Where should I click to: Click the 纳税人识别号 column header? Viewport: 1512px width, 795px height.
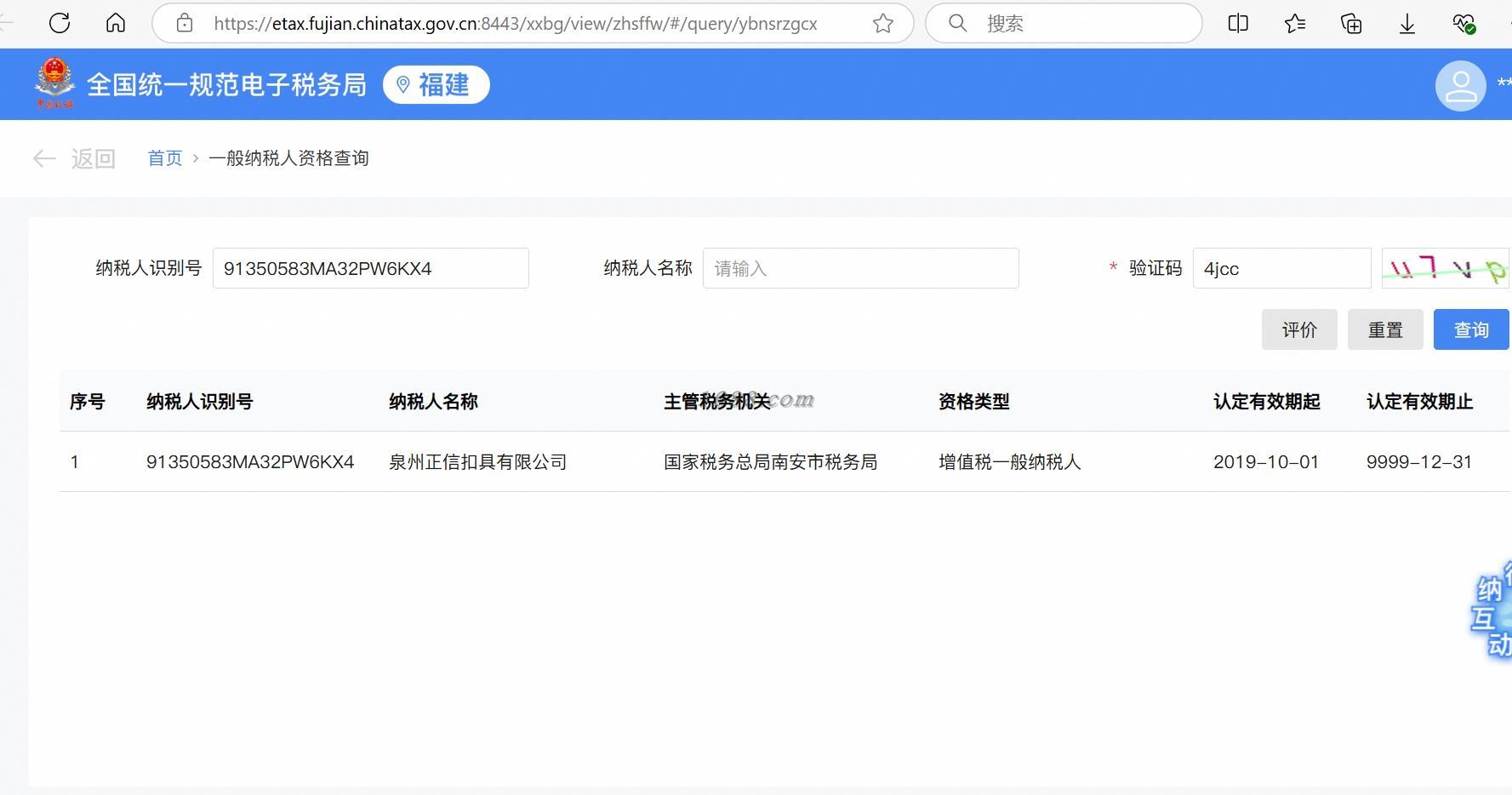coord(199,401)
